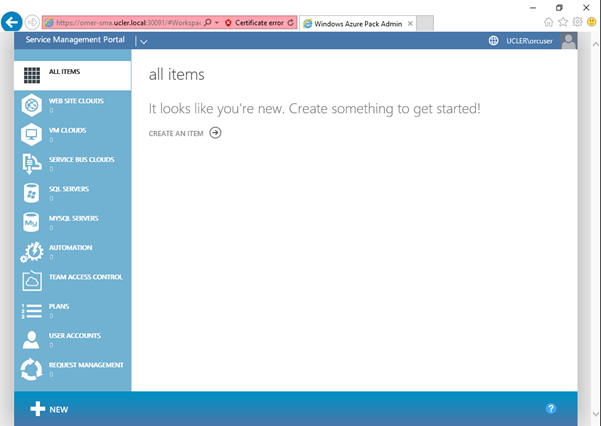This screenshot has height=426, width=601.
Task: Expand the Service Management Portal dropdown chevron
Action: [x=144, y=42]
